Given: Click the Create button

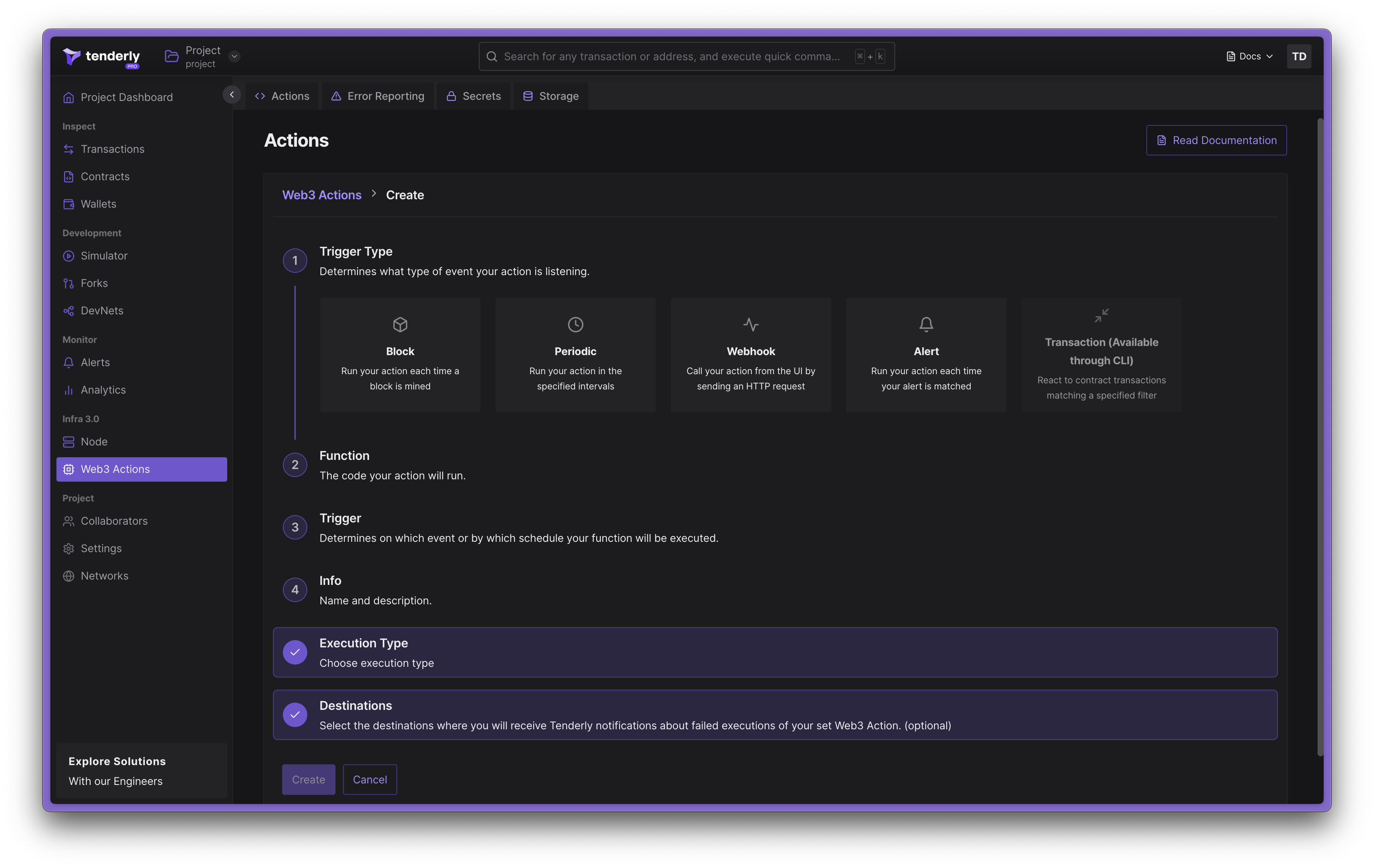Looking at the screenshot, I should [x=309, y=780].
